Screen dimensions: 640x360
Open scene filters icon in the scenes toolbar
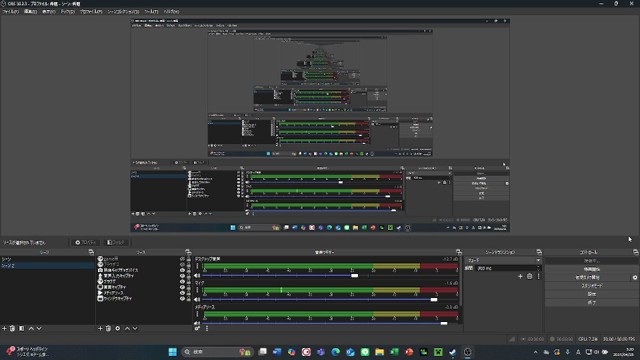click(22, 328)
